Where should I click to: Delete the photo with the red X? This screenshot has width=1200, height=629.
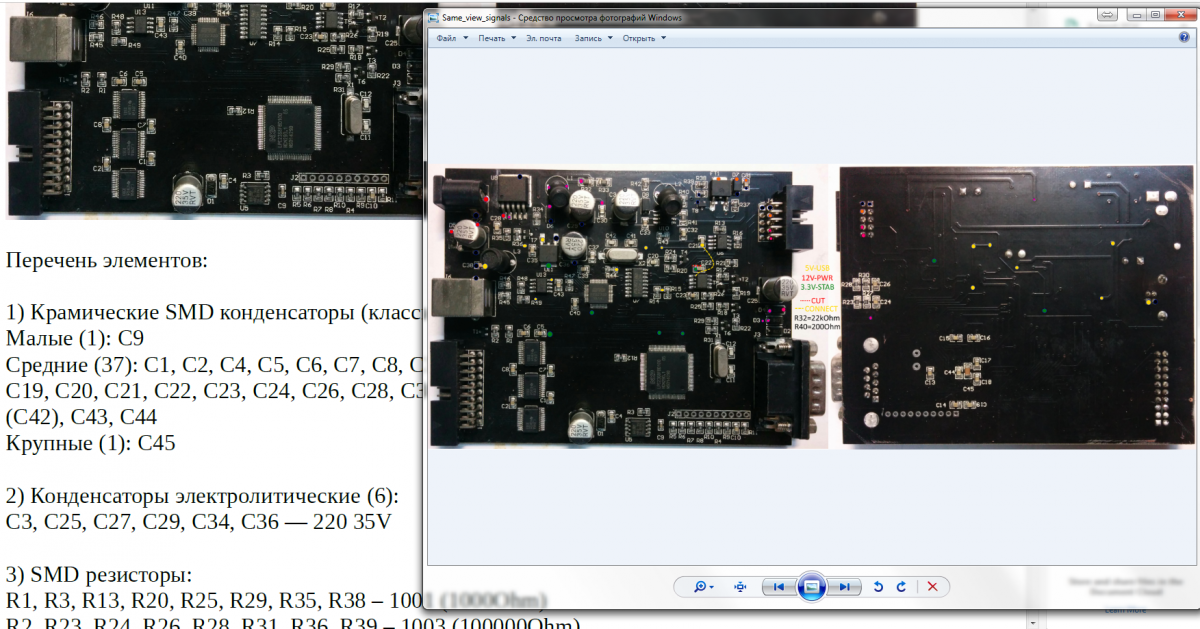[x=932, y=587]
